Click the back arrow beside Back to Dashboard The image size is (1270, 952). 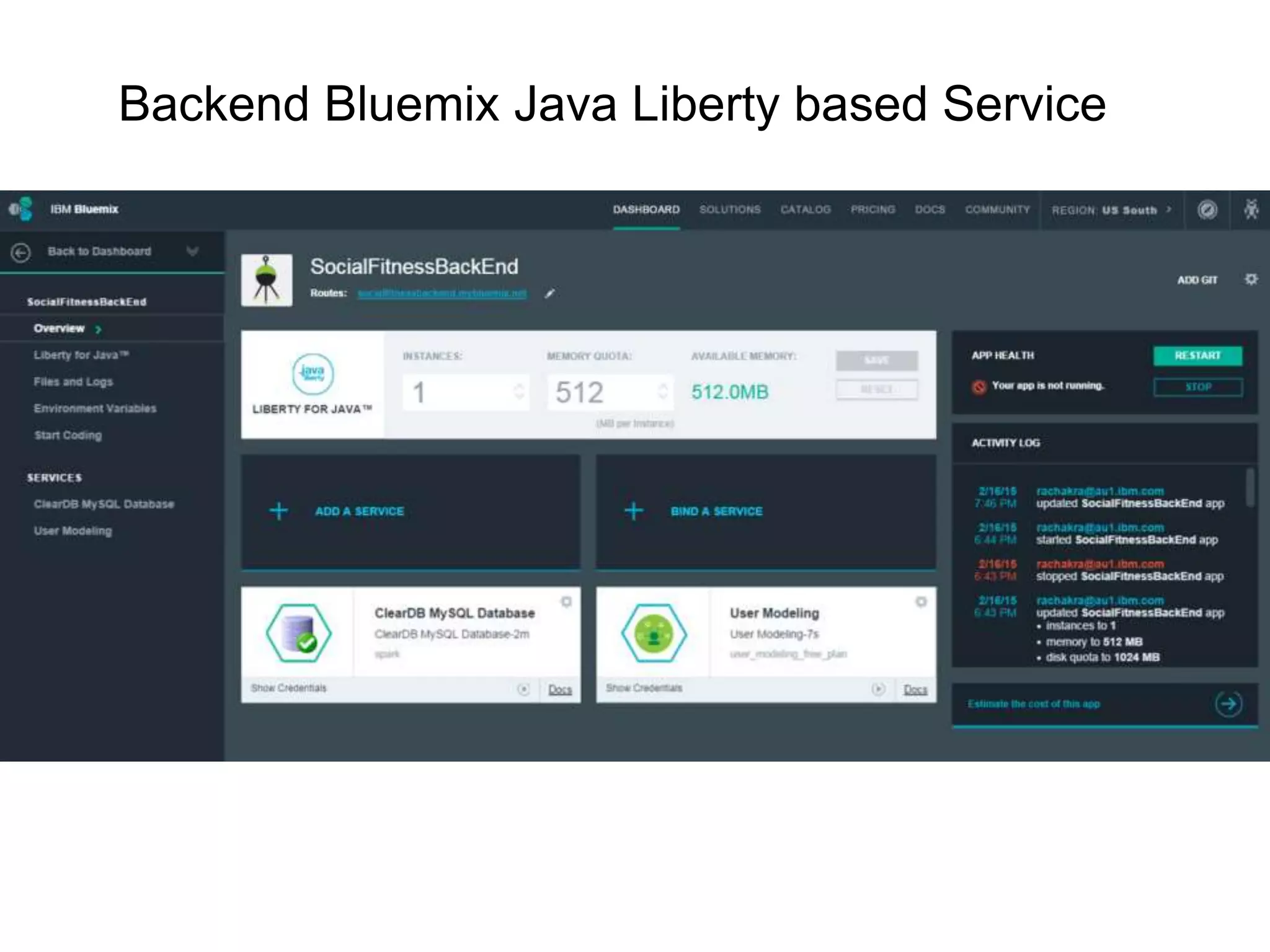(x=21, y=252)
